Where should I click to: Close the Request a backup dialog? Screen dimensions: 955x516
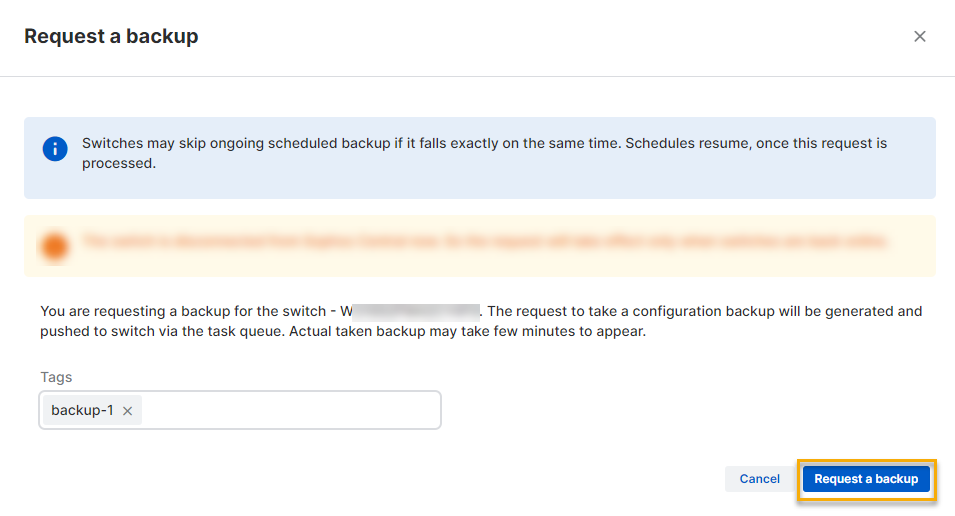920,37
